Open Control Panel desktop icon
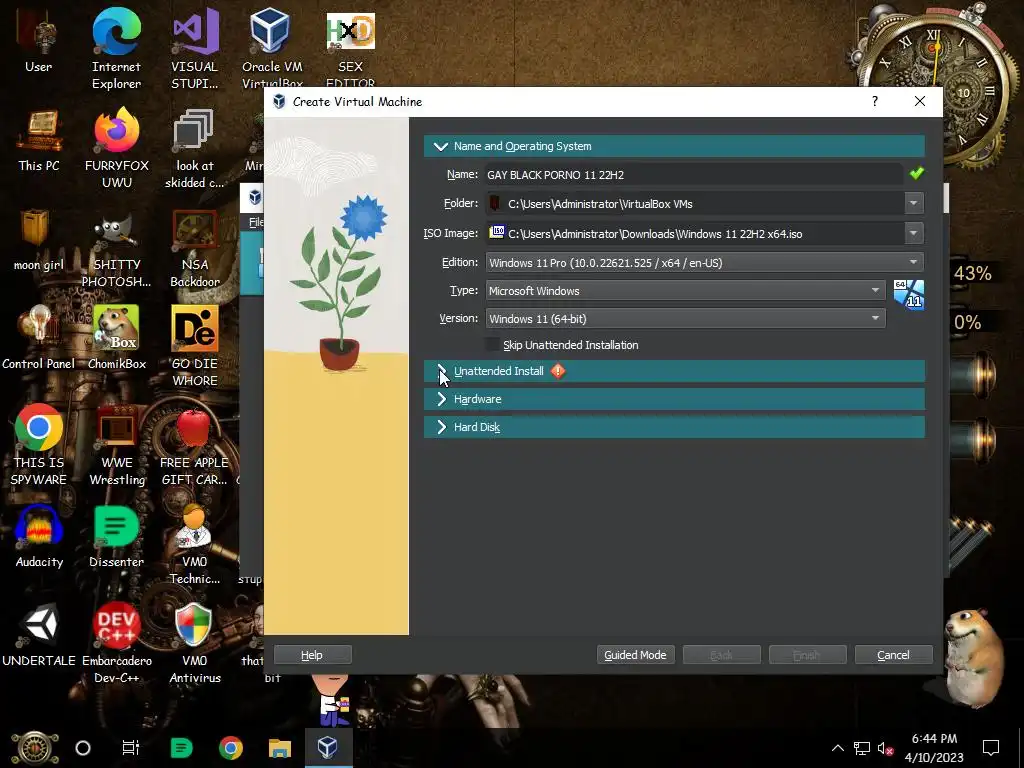1024x768 pixels. 39,338
